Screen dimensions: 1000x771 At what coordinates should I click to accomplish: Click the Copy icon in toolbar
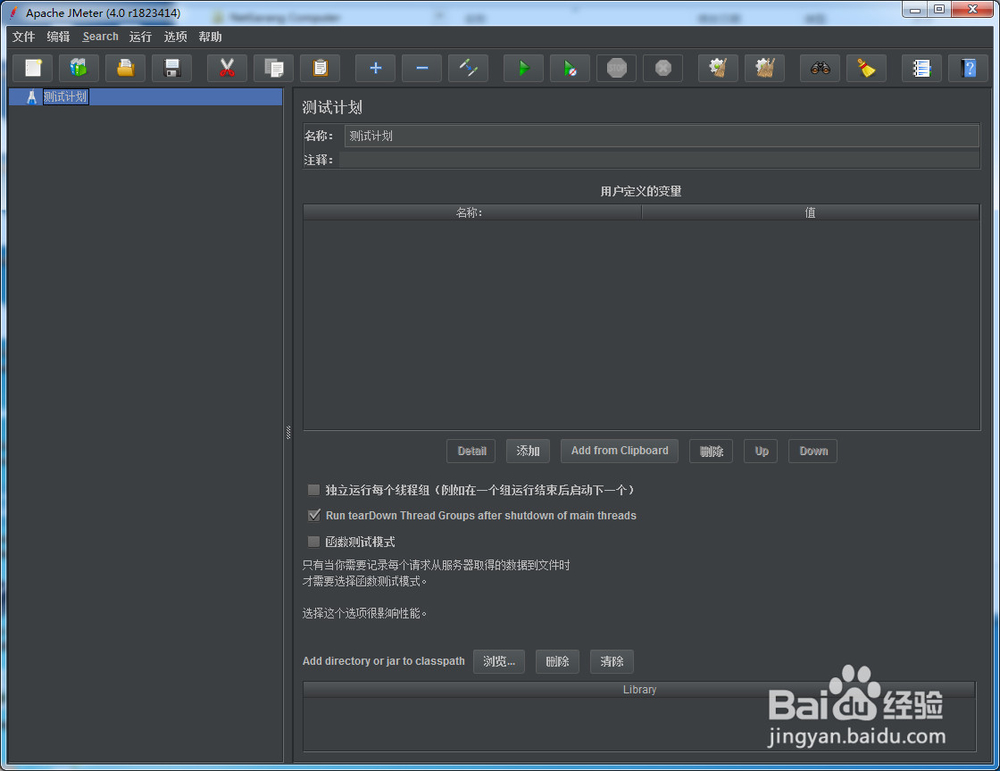pyautogui.click(x=274, y=68)
